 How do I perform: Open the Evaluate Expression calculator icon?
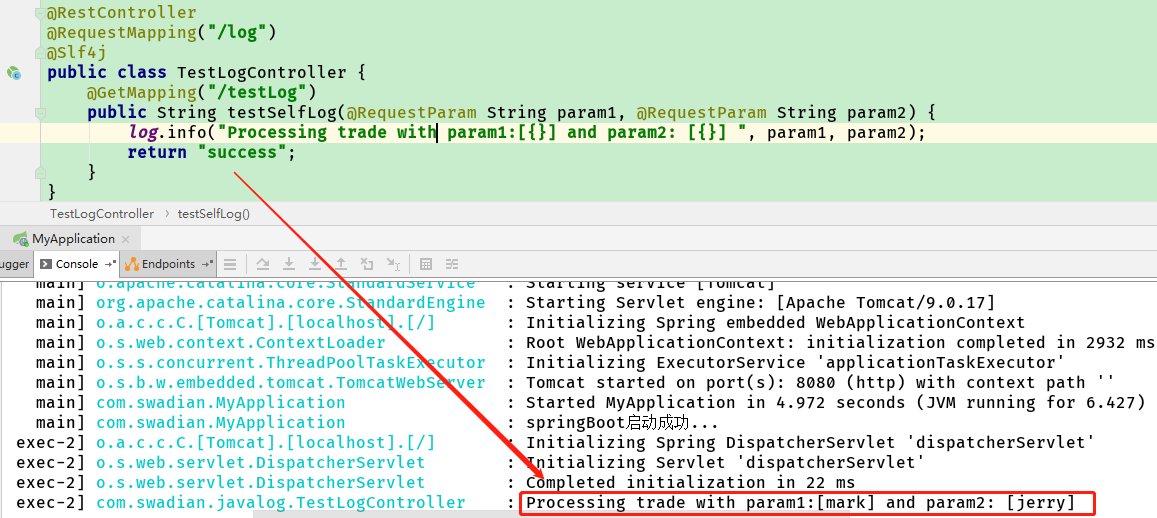426,264
